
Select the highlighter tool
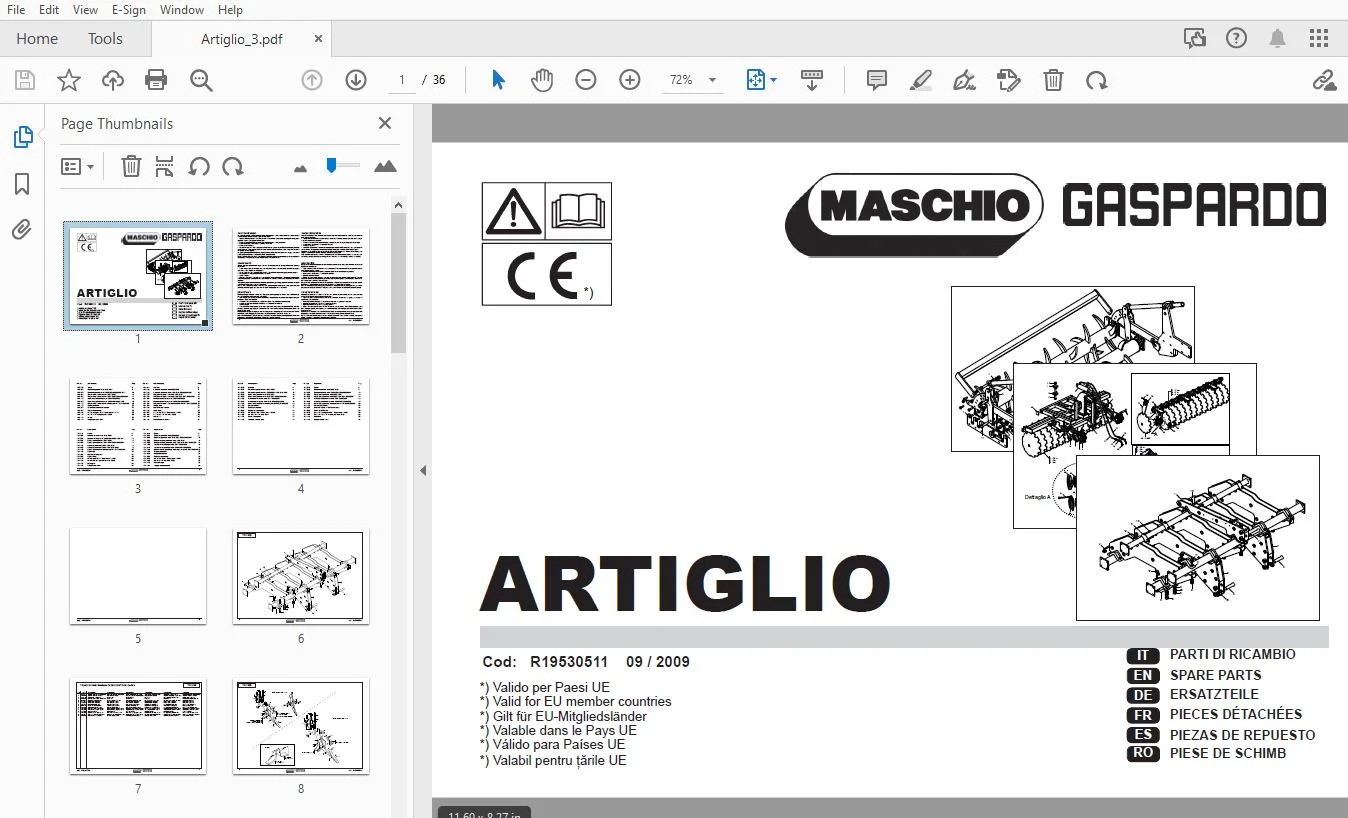coord(921,80)
